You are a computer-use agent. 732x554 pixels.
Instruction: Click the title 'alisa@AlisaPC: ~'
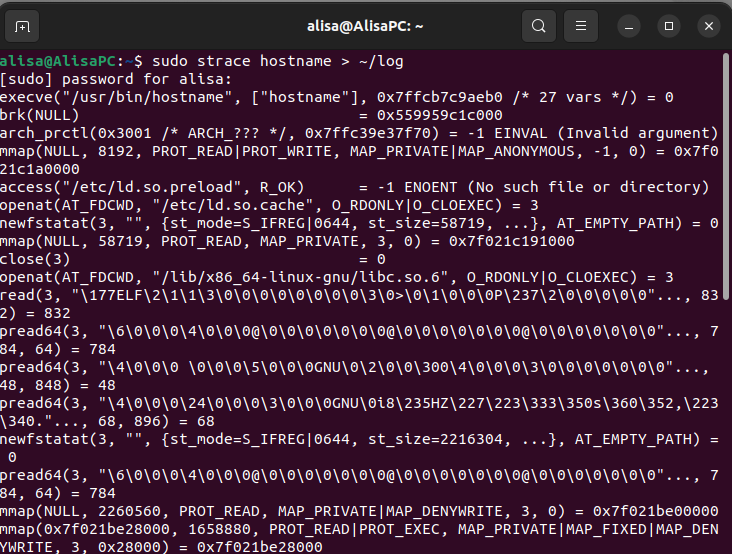[365, 26]
